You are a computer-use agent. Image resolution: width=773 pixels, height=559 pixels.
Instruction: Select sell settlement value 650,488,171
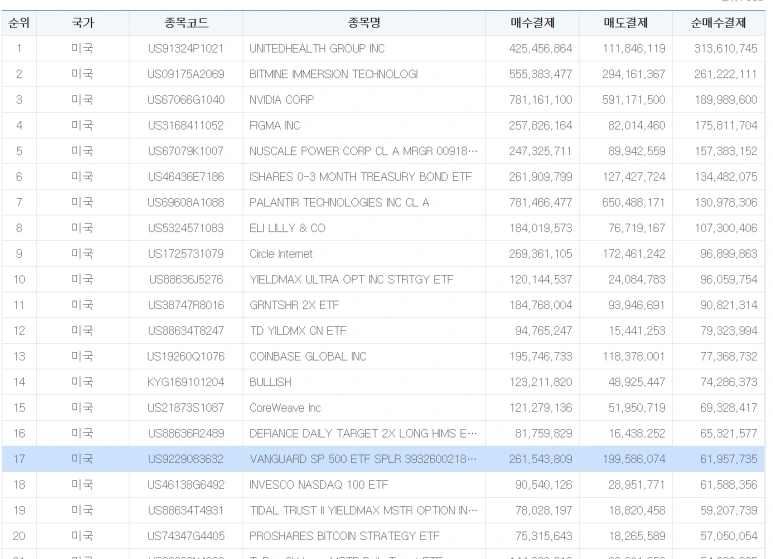[x=633, y=203]
